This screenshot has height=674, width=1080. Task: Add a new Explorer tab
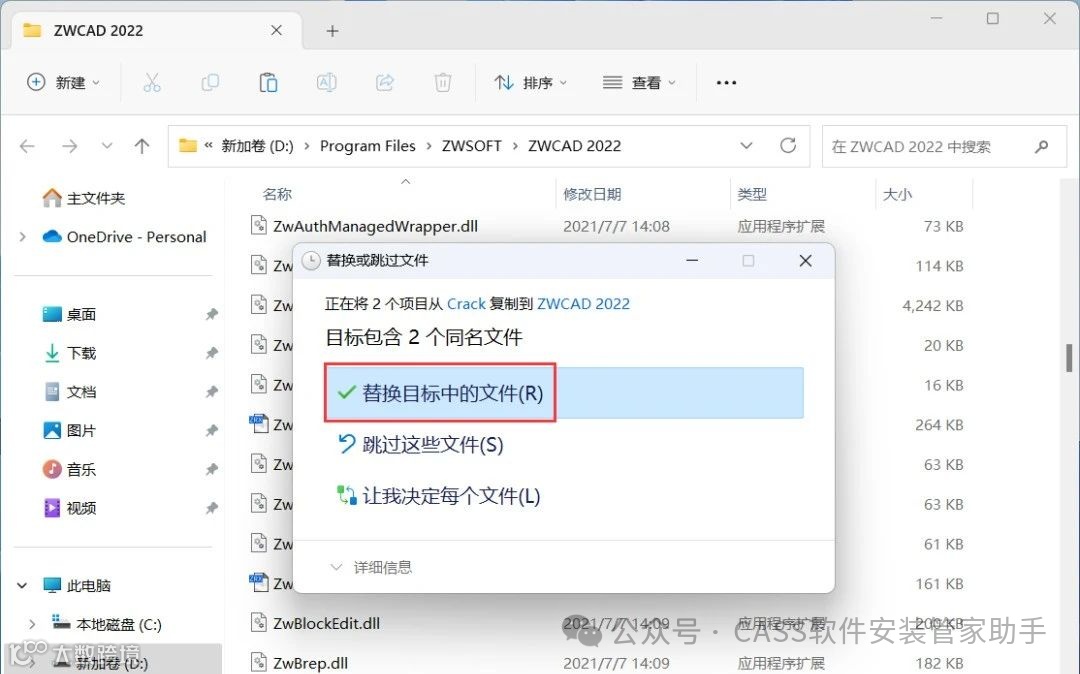[x=332, y=31]
